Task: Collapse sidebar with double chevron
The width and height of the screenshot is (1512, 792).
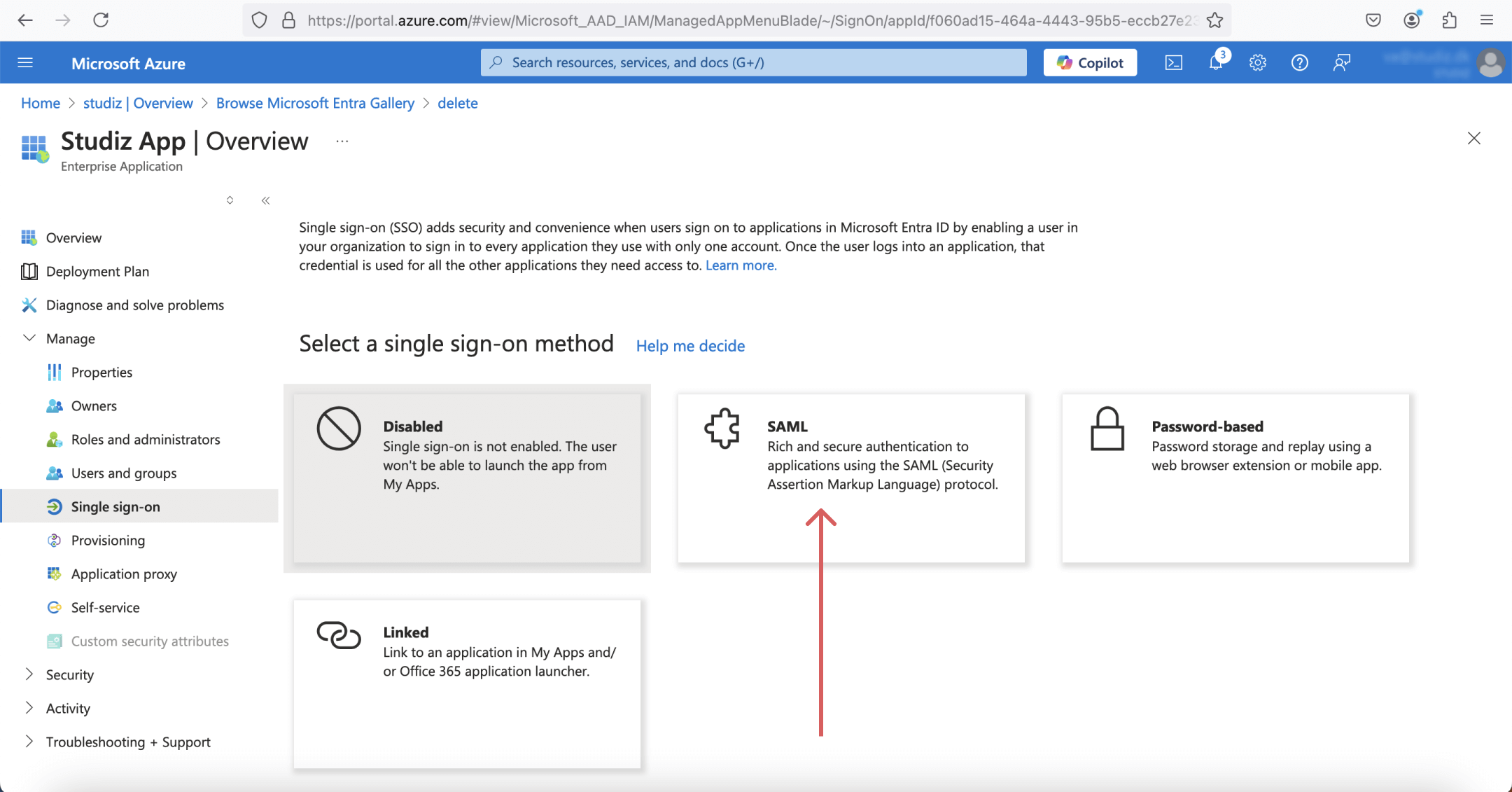Action: (x=265, y=201)
